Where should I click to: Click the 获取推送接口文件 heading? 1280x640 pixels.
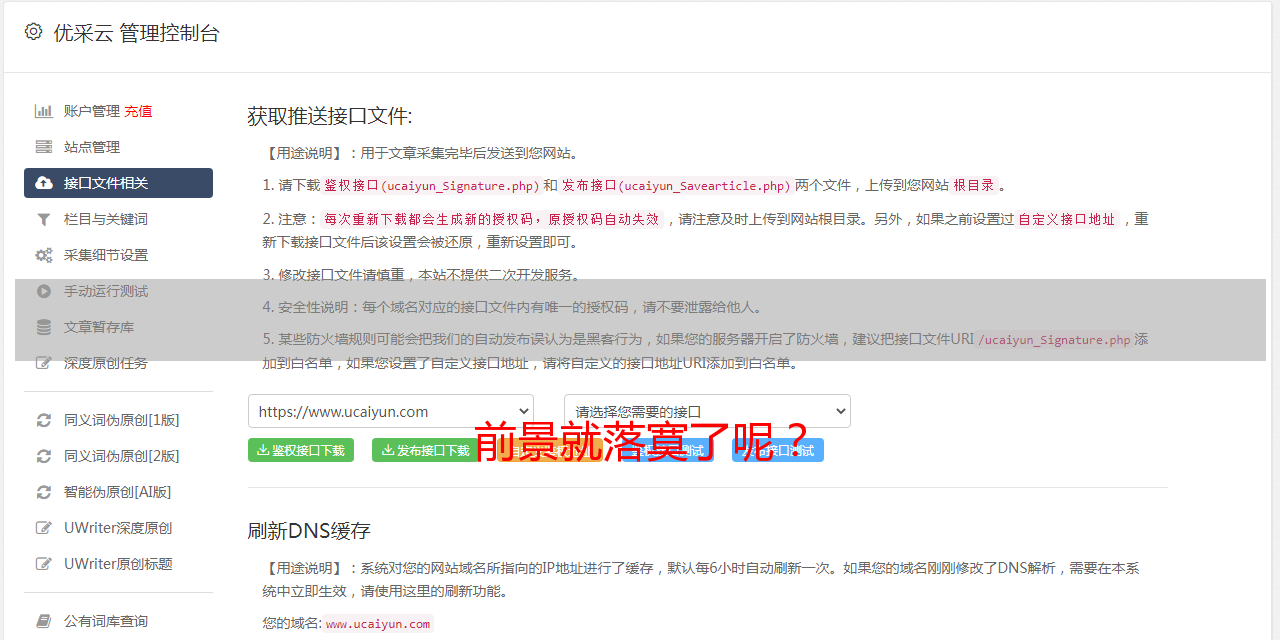point(330,116)
